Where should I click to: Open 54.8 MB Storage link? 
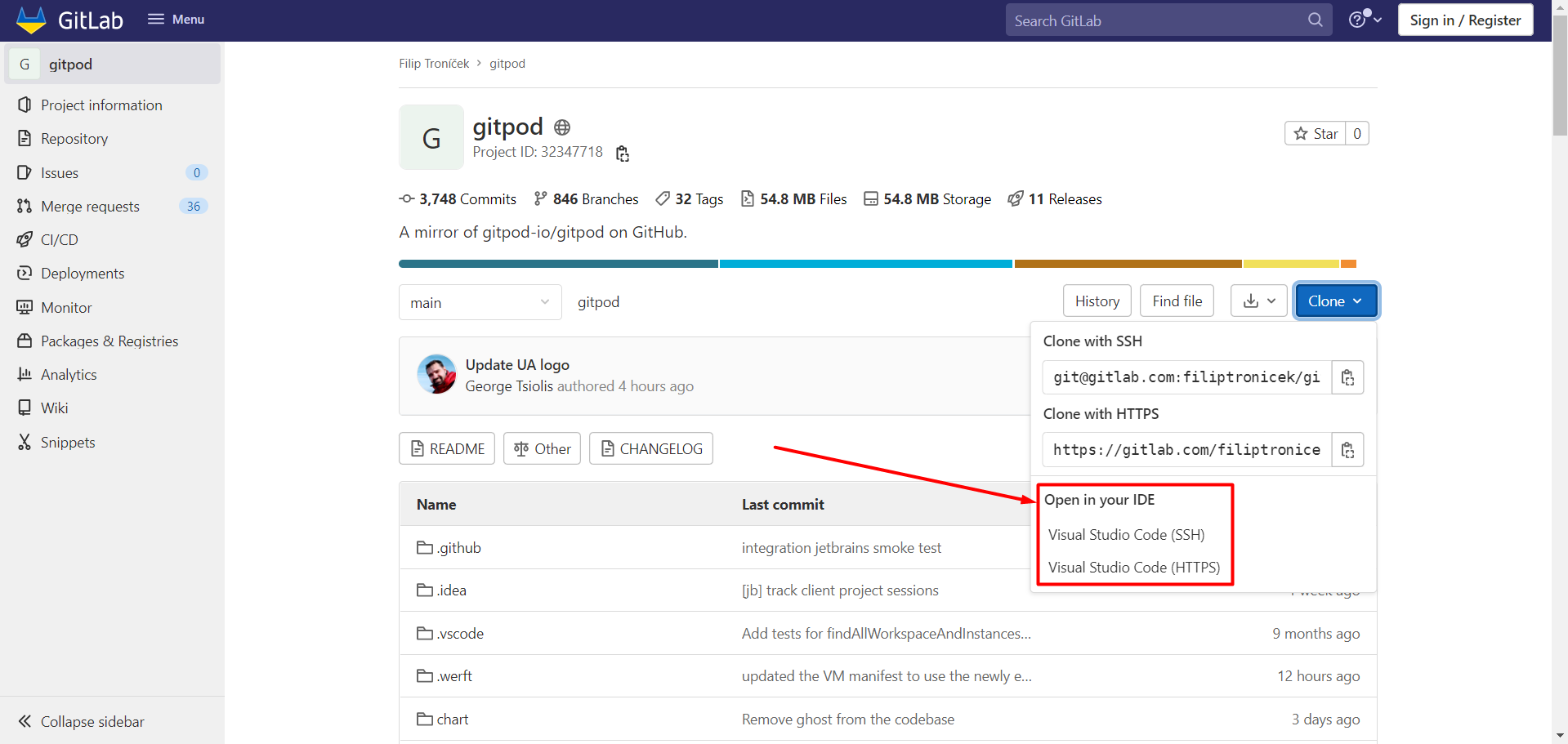pos(927,198)
